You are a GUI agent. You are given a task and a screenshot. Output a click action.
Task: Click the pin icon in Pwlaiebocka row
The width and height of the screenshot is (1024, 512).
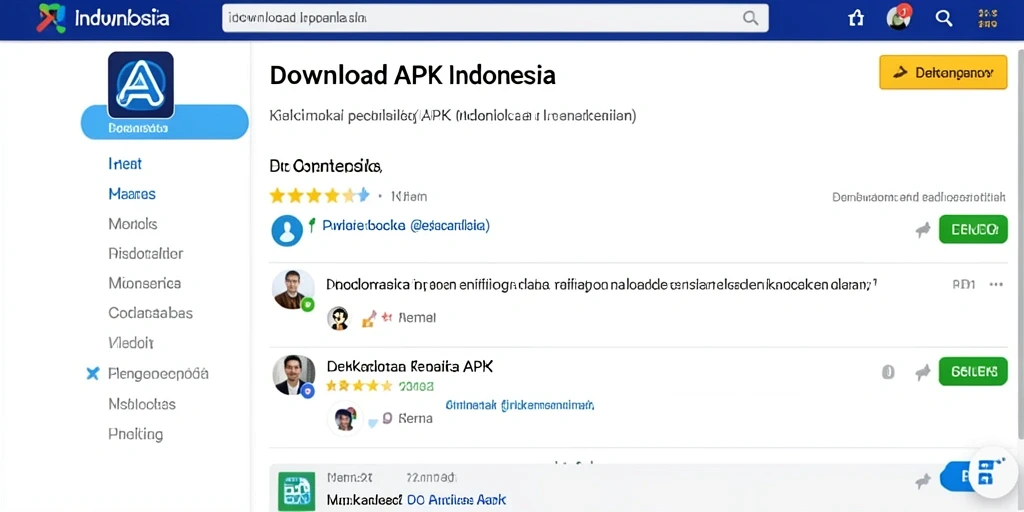pos(923,229)
